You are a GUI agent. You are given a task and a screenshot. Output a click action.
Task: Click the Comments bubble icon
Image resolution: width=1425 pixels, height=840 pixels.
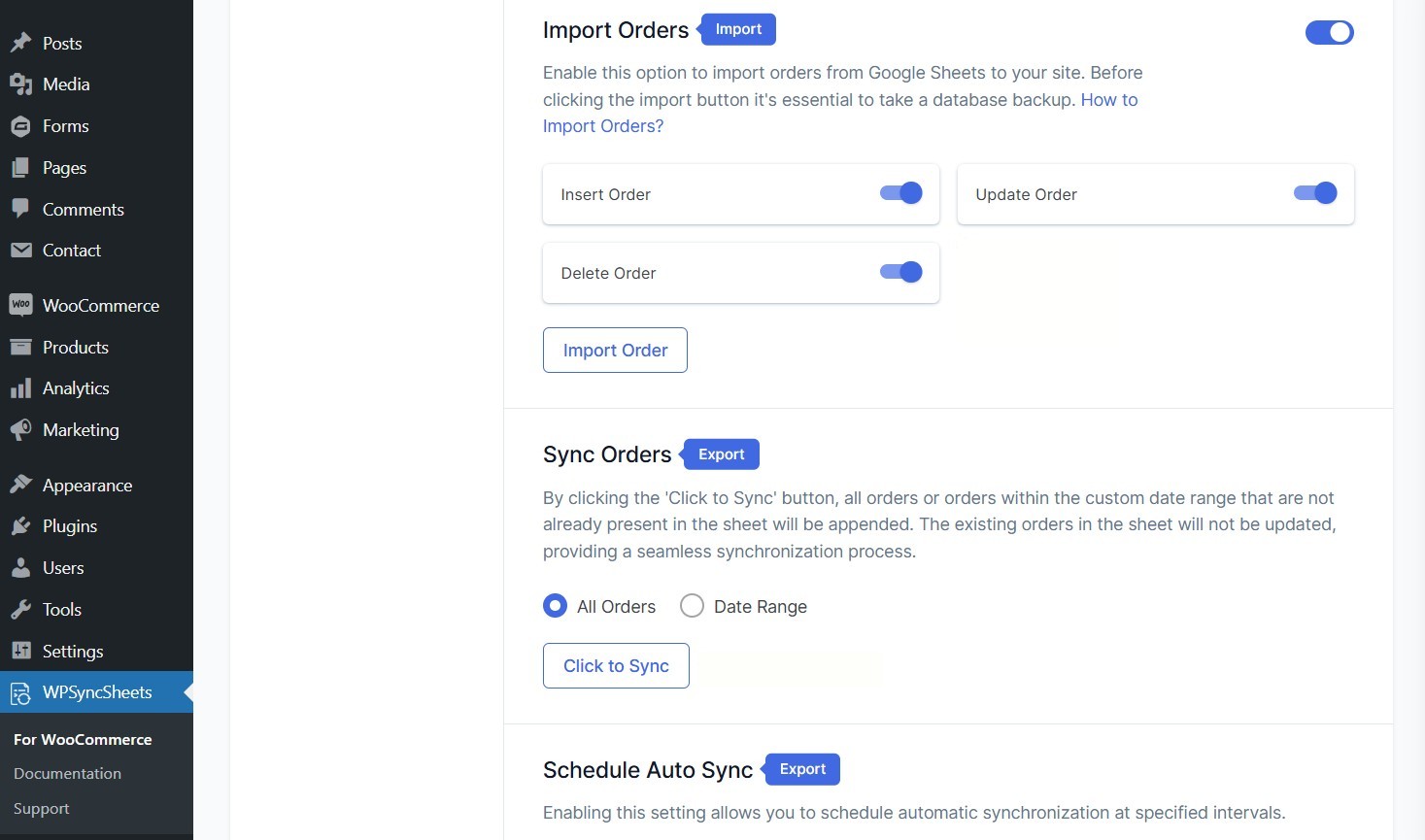coord(20,209)
